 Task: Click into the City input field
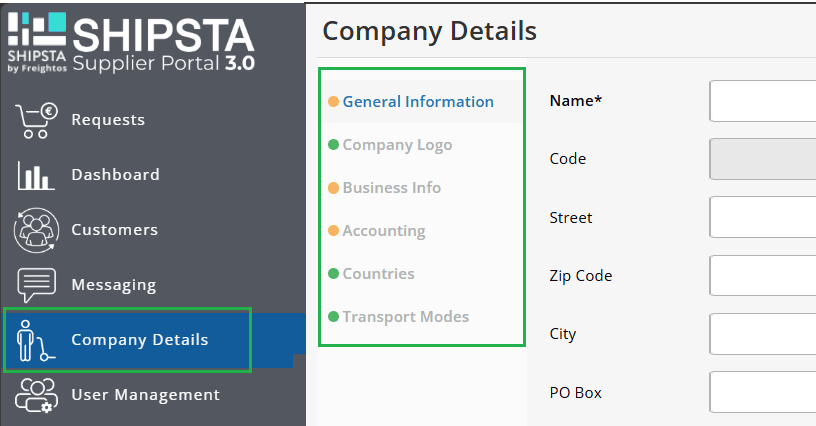click(x=762, y=334)
